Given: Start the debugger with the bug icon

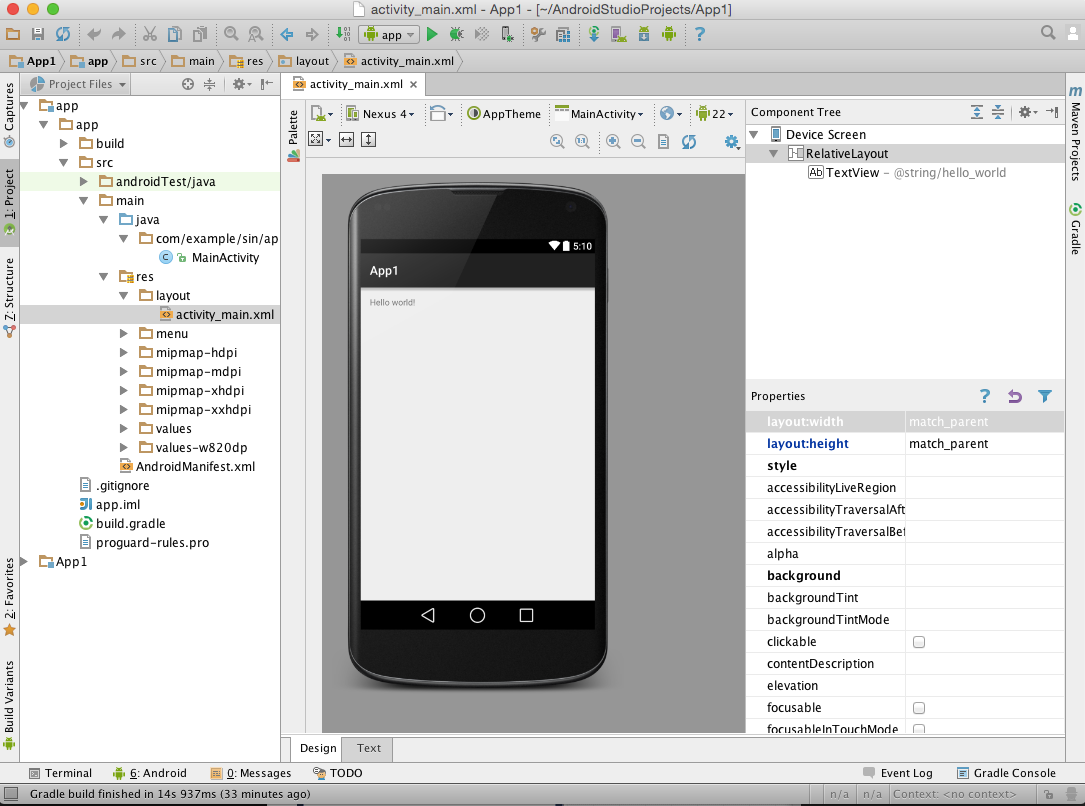Looking at the screenshot, I should [456, 34].
